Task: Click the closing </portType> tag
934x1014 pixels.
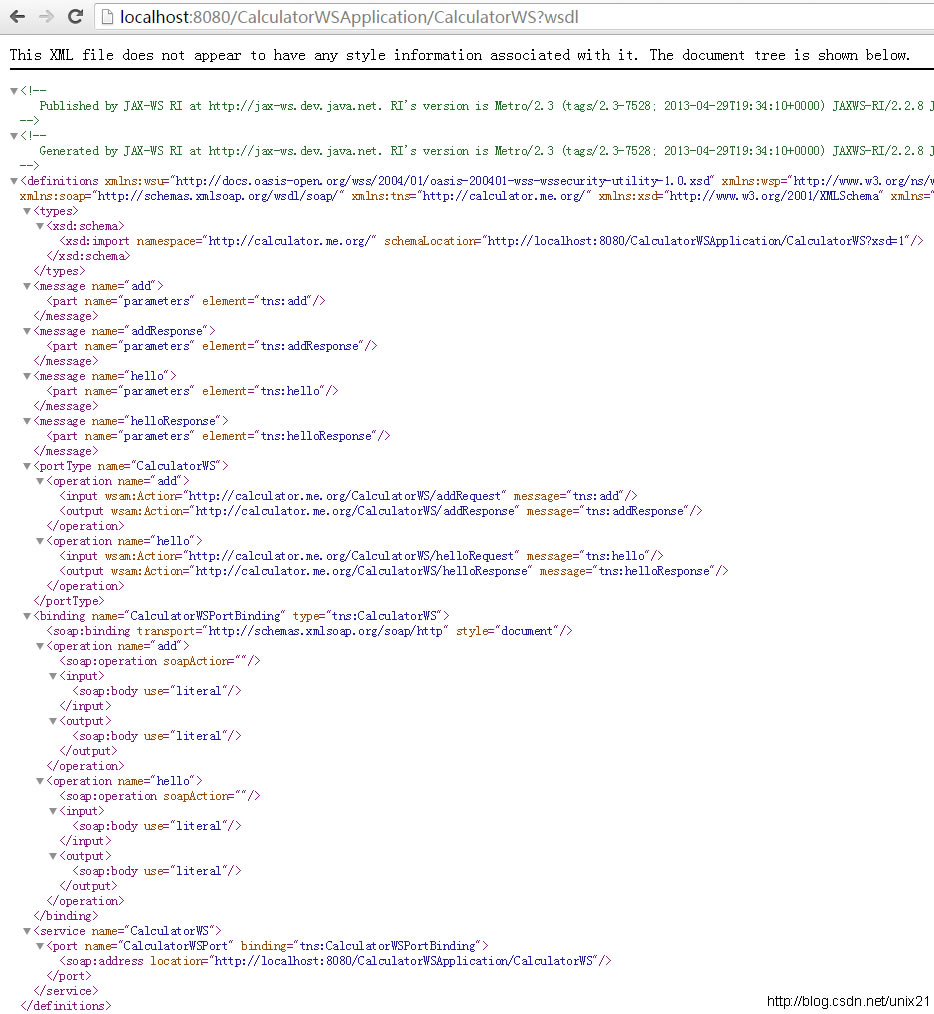Action: 69,601
